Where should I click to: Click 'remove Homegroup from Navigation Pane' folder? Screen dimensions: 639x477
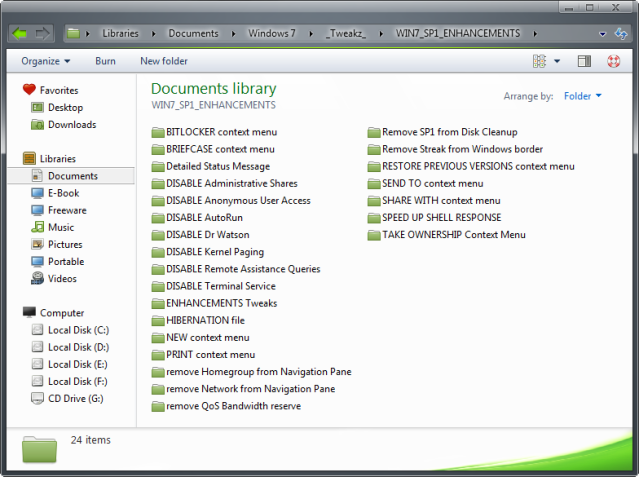pyautogui.click(x=259, y=372)
